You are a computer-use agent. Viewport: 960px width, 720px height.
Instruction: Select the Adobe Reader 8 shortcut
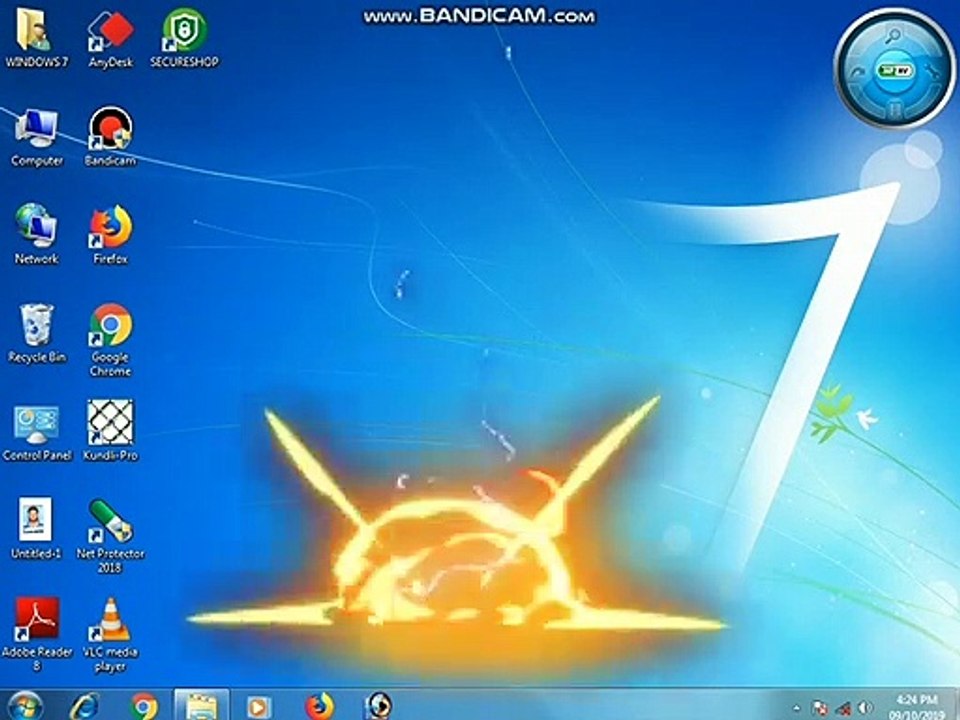coord(37,634)
